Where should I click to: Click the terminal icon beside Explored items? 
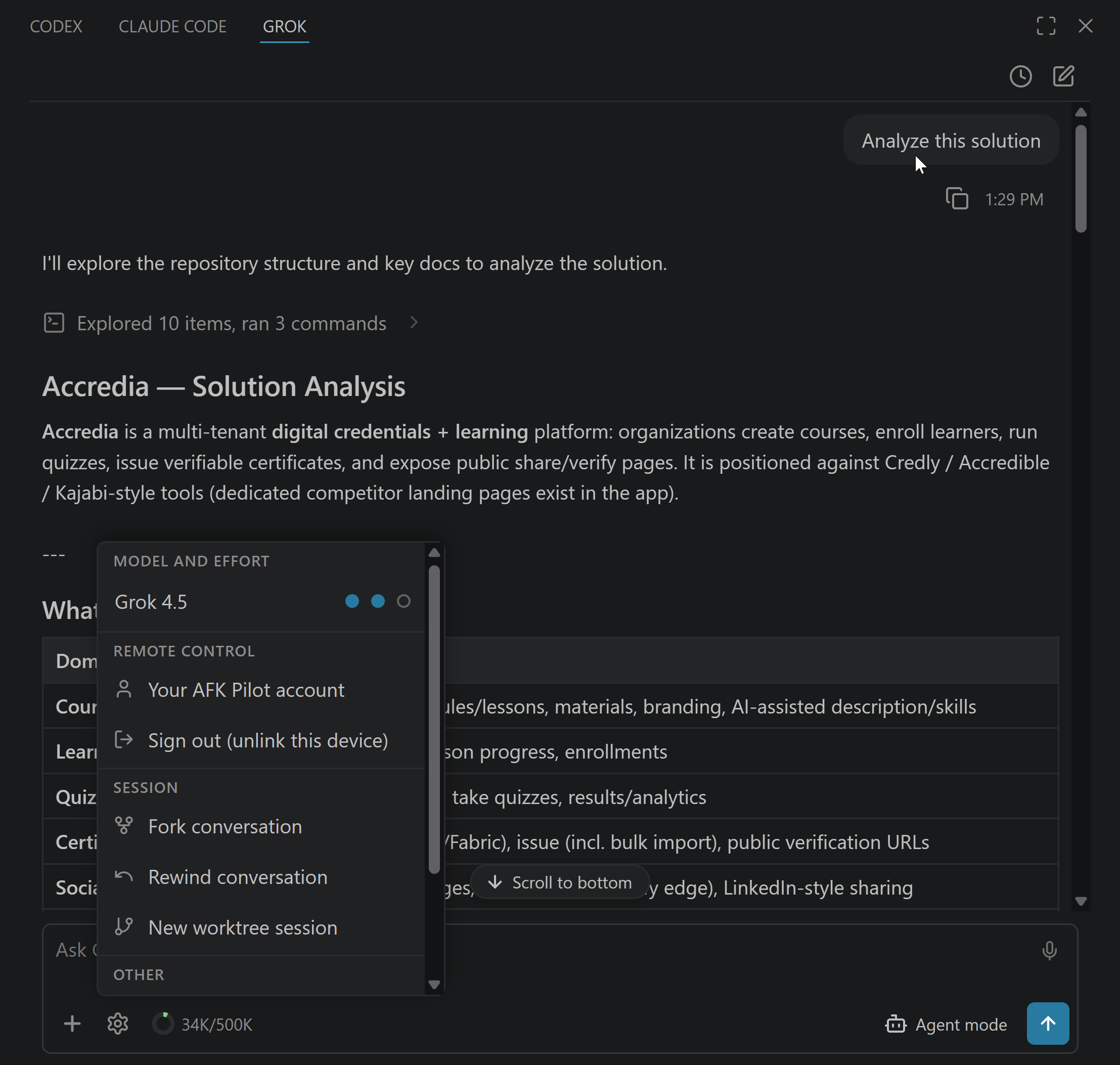click(54, 323)
